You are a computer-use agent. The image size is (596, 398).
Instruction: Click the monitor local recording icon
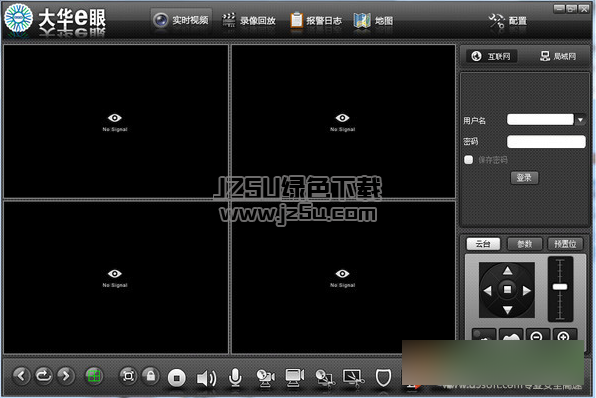[x=295, y=378]
